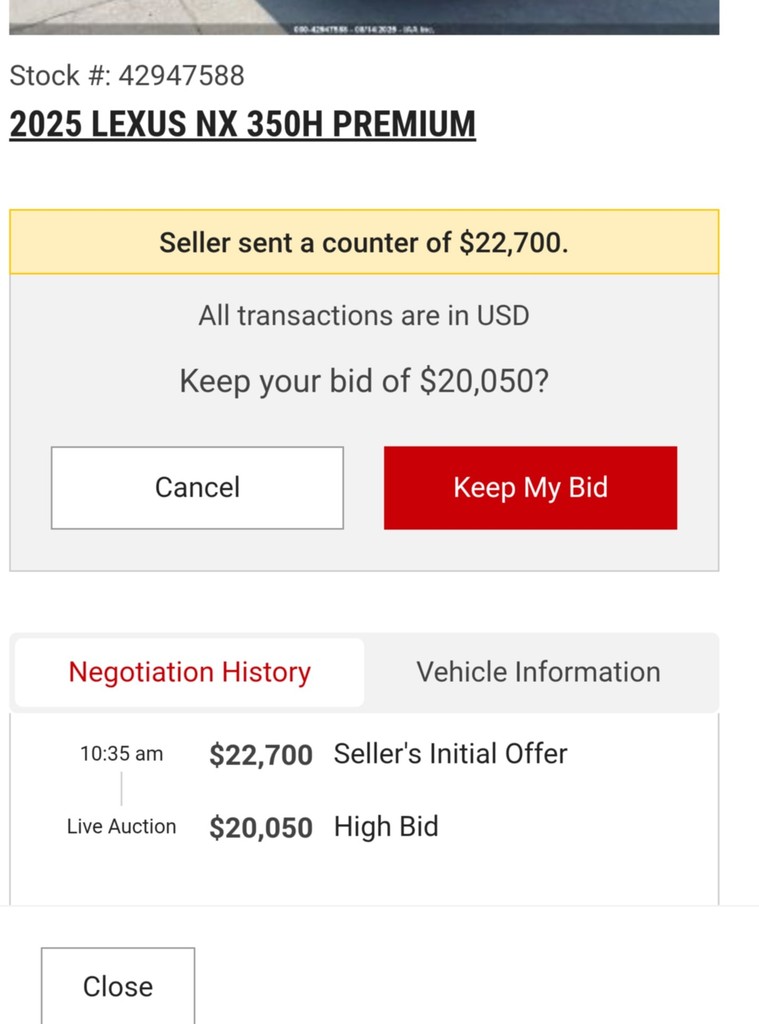Click the "Stock #:" label
The width and height of the screenshot is (759, 1024).
[x=60, y=75]
